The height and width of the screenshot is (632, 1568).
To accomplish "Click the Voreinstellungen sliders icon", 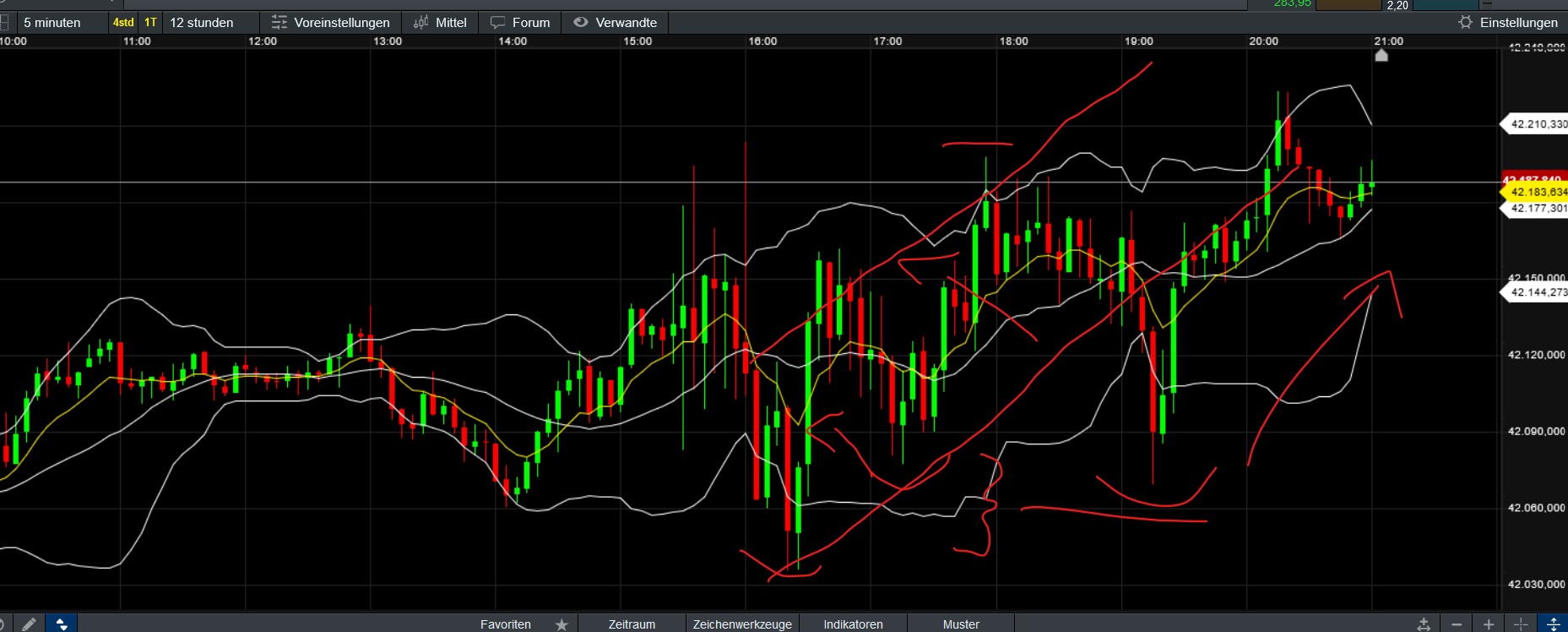I will [x=279, y=23].
